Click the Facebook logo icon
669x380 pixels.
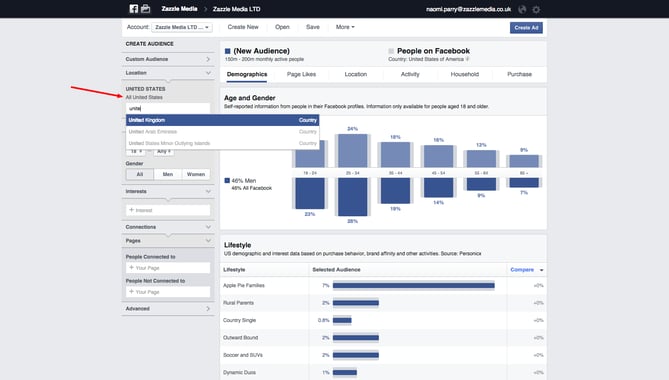[134, 9]
